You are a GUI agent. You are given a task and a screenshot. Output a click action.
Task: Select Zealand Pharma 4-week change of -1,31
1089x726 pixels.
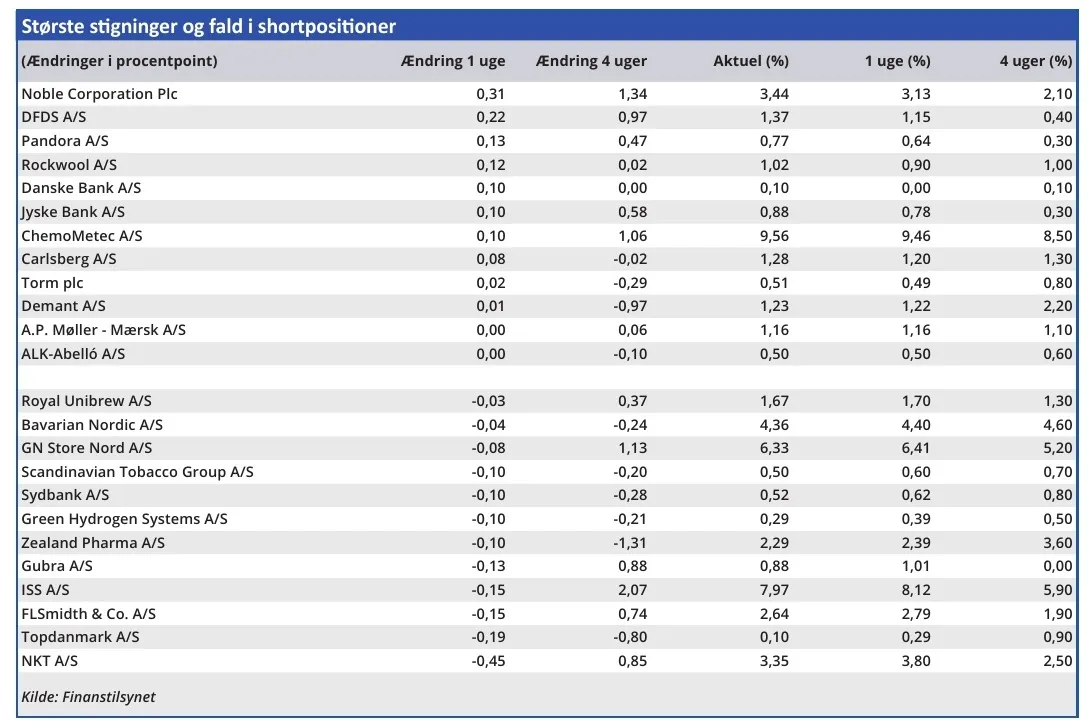pyautogui.click(x=628, y=543)
